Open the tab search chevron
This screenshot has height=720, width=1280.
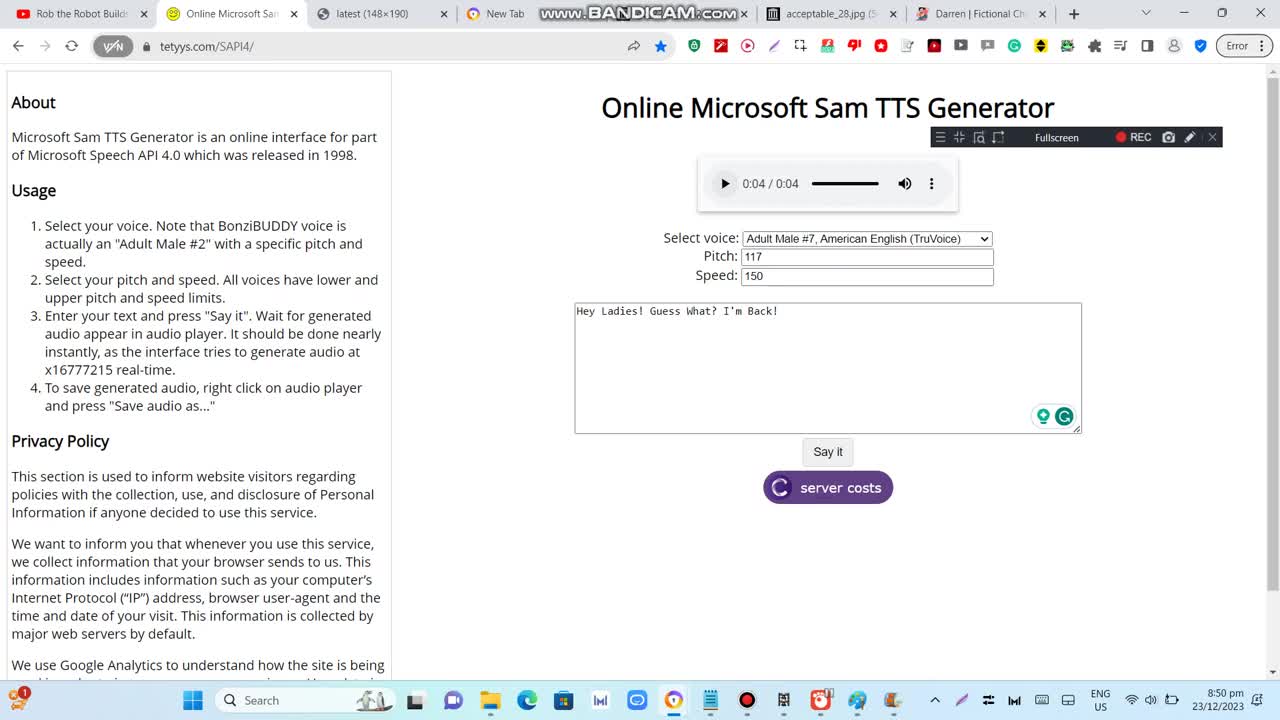pyautogui.click(x=1146, y=14)
